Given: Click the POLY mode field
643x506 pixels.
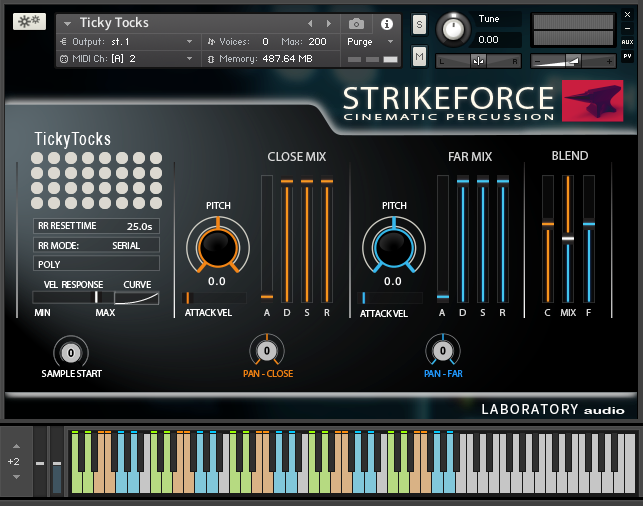Looking at the screenshot, I should pos(96,264).
